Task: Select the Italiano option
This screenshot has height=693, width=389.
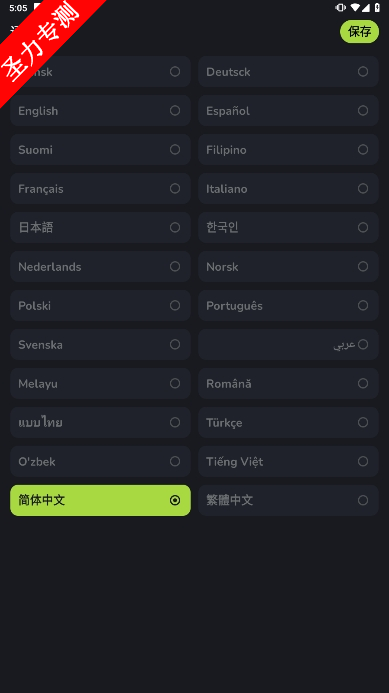Action: coord(288,189)
